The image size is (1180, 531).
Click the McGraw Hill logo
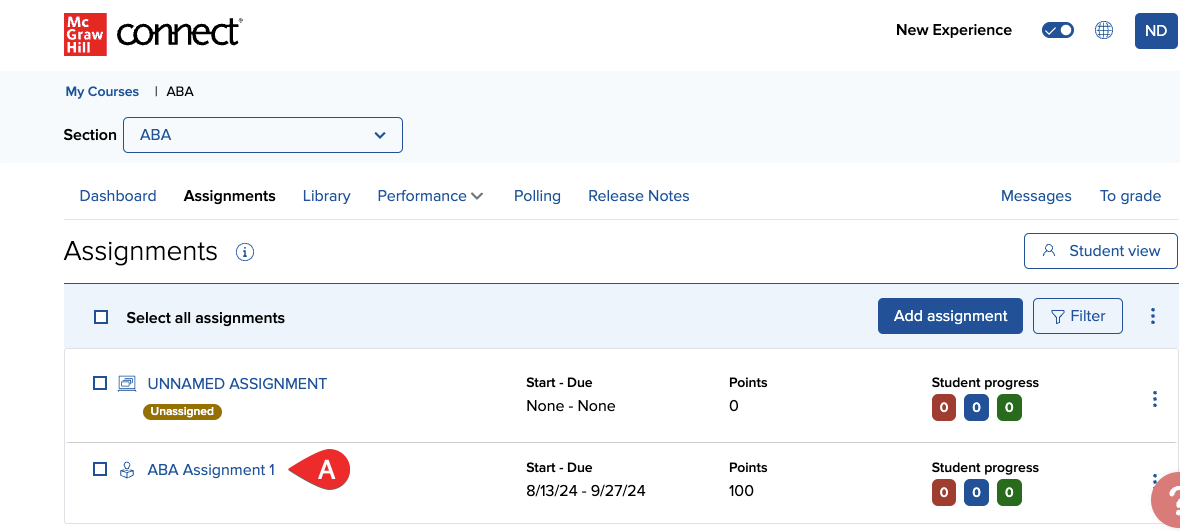(x=85, y=33)
